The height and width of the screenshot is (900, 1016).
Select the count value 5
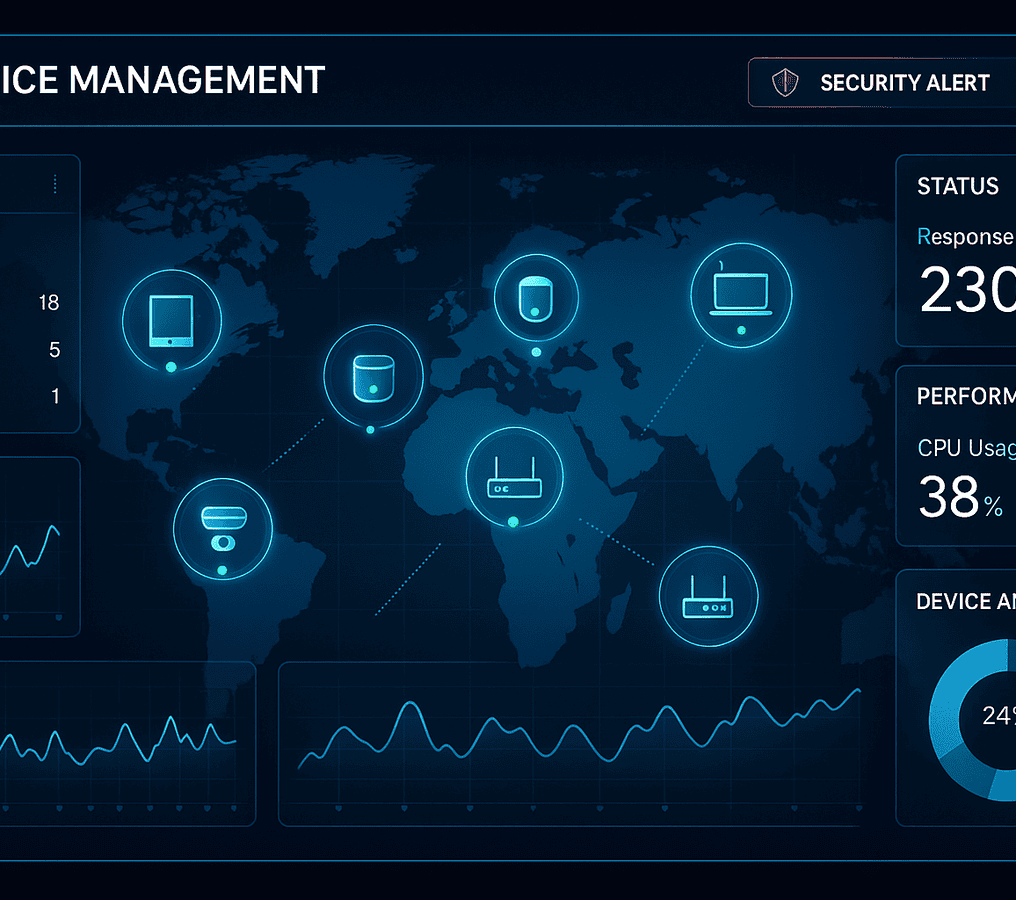(x=54, y=350)
